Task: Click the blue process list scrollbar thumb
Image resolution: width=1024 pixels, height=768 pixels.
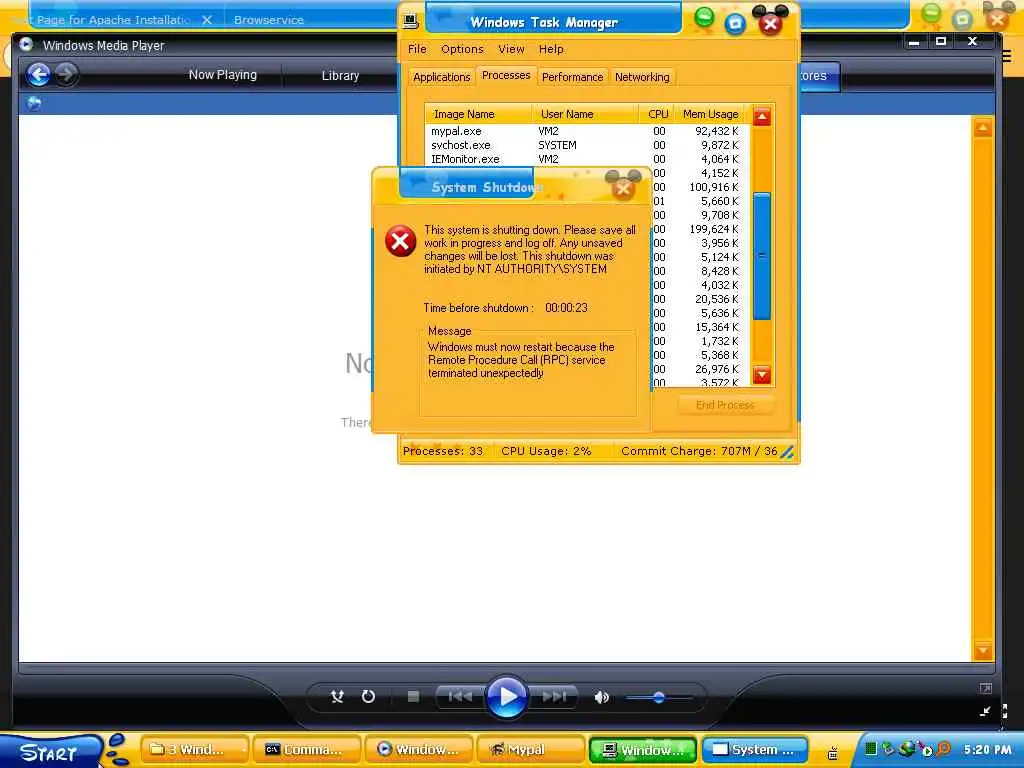Action: [761, 256]
